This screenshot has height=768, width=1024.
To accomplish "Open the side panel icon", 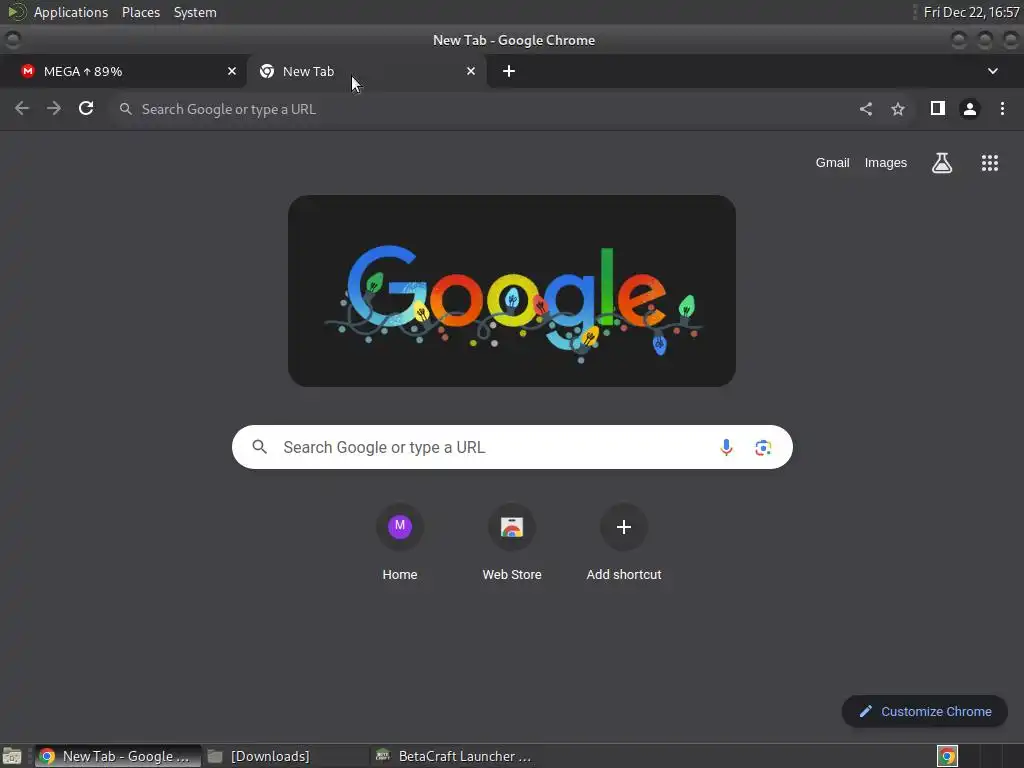I will (938, 108).
